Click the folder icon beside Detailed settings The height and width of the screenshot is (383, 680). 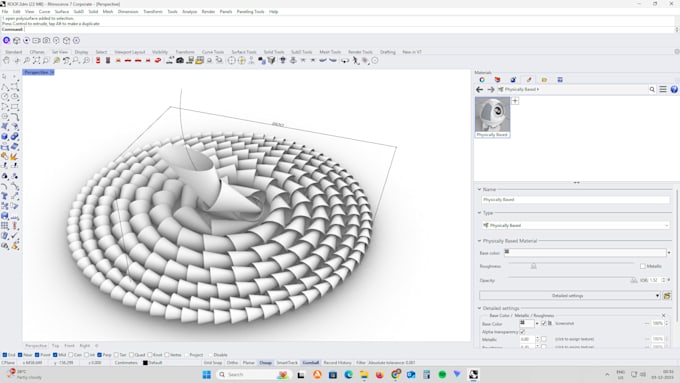pos(667,296)
